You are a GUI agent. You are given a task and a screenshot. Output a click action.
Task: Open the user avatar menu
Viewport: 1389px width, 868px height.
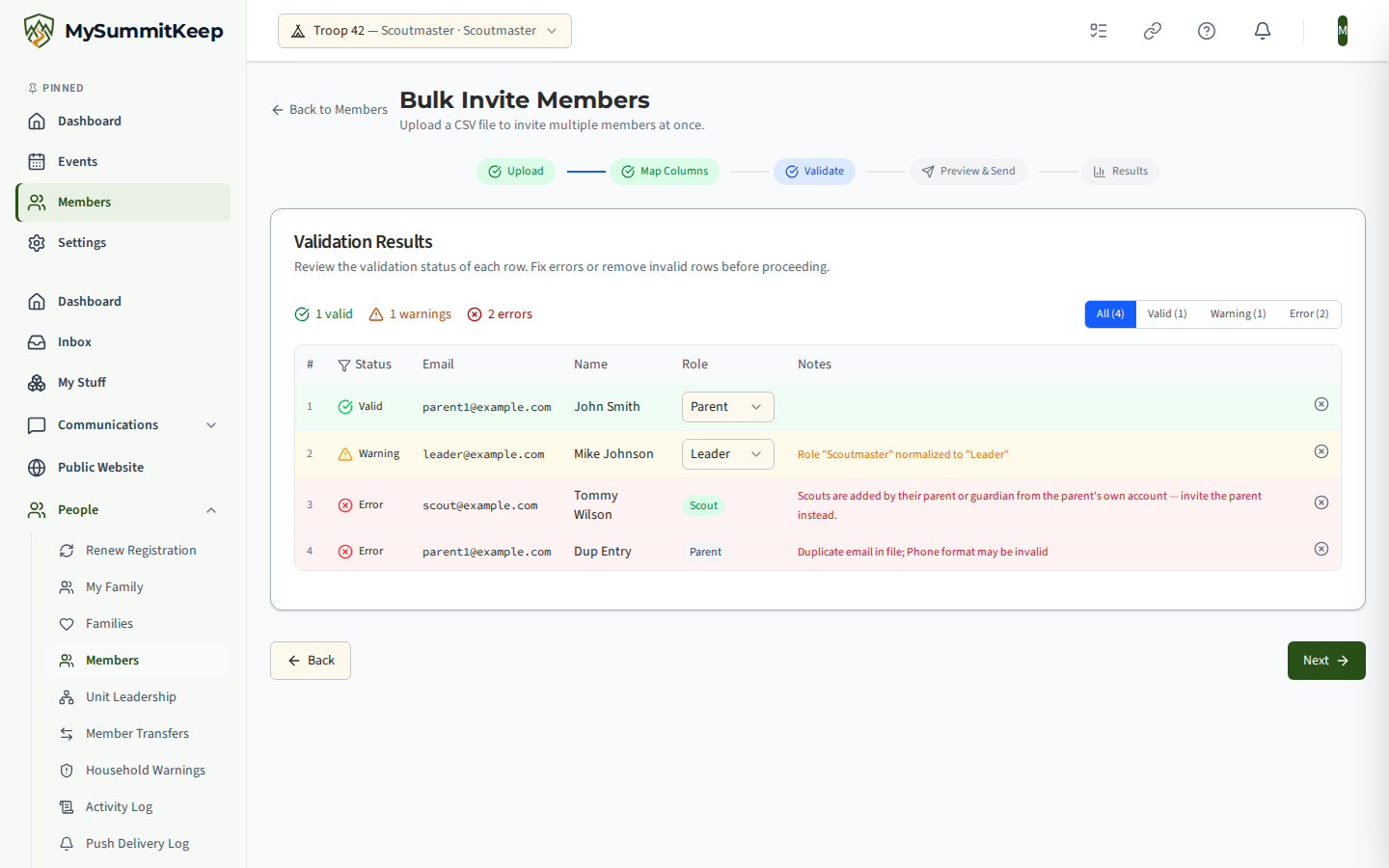tap(1343, 31)
